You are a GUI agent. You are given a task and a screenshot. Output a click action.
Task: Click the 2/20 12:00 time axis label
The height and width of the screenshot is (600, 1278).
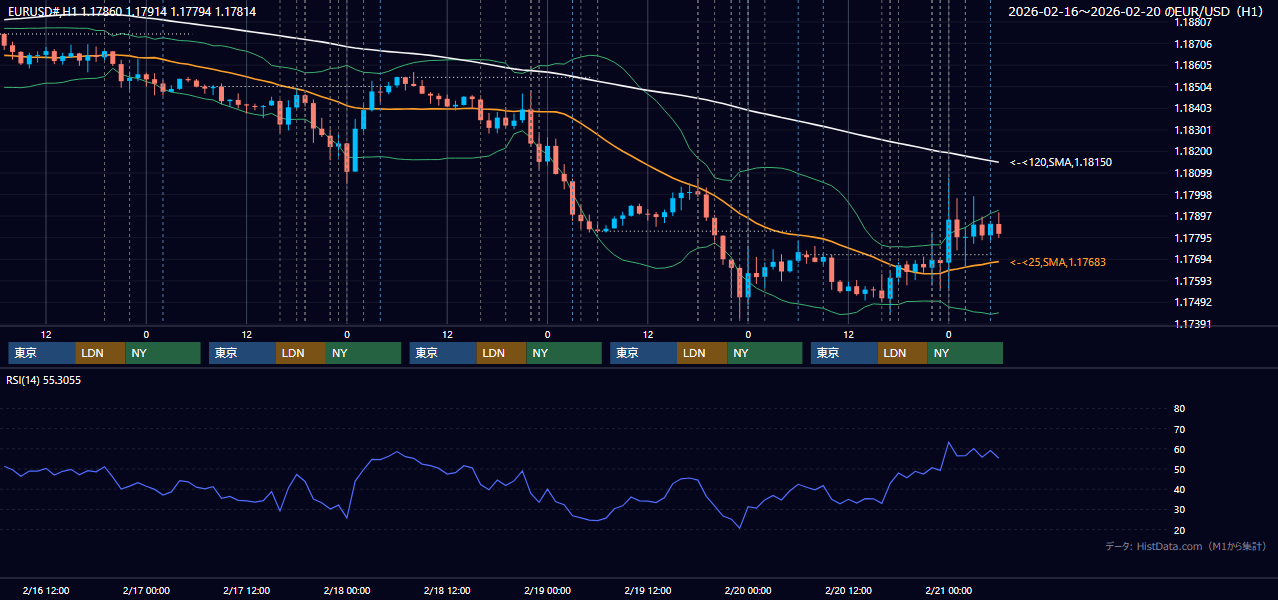tap(848, 590)
